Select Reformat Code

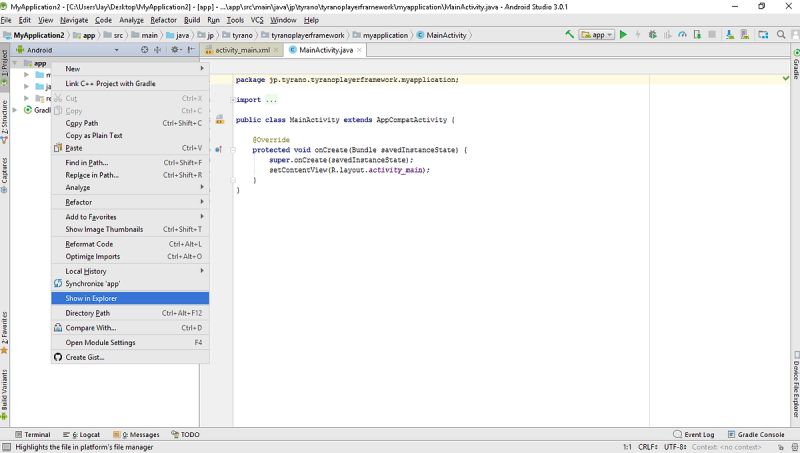[x=130, y=244]
